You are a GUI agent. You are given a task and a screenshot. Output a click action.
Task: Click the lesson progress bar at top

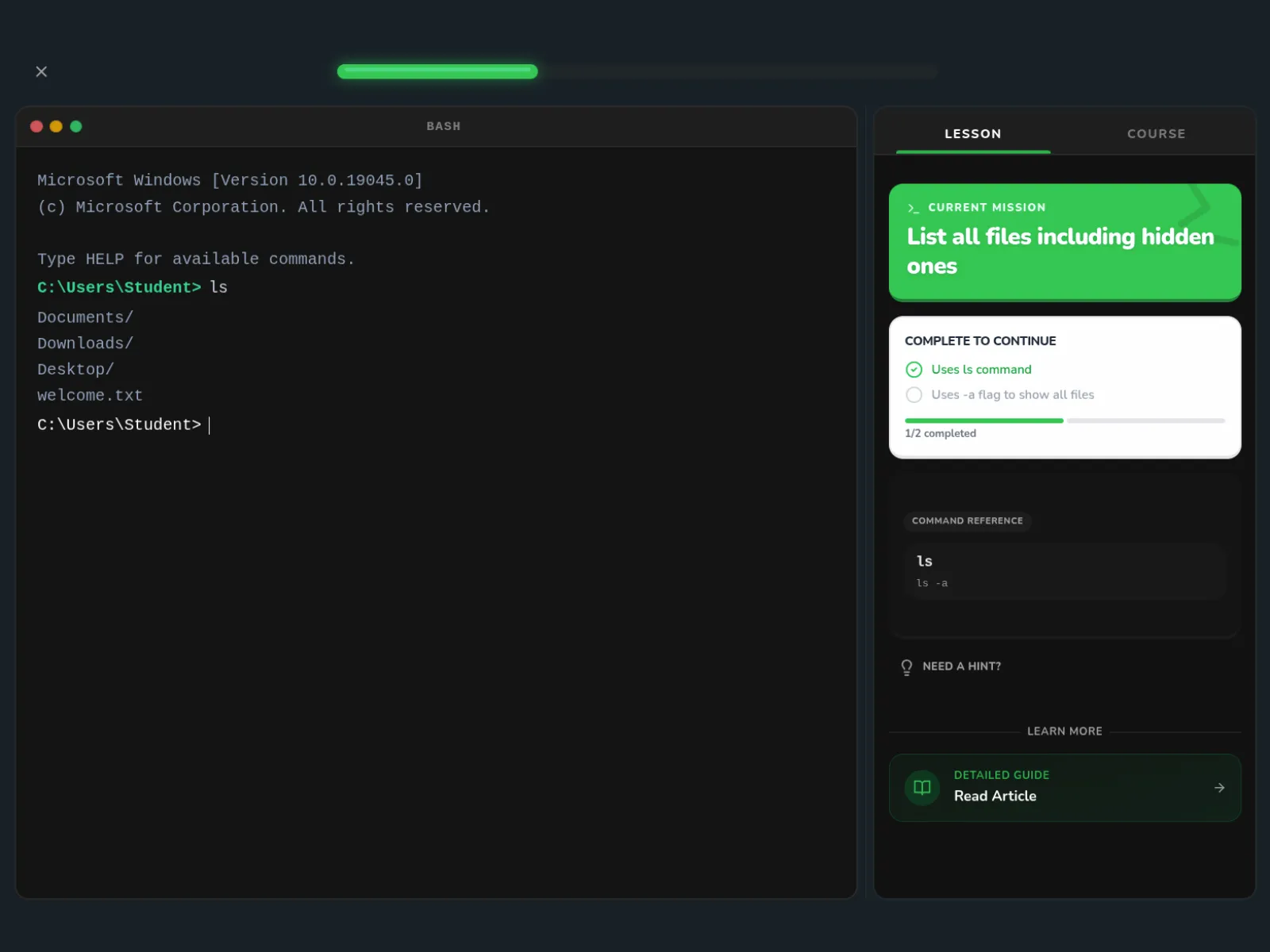[x=637, y=71]
